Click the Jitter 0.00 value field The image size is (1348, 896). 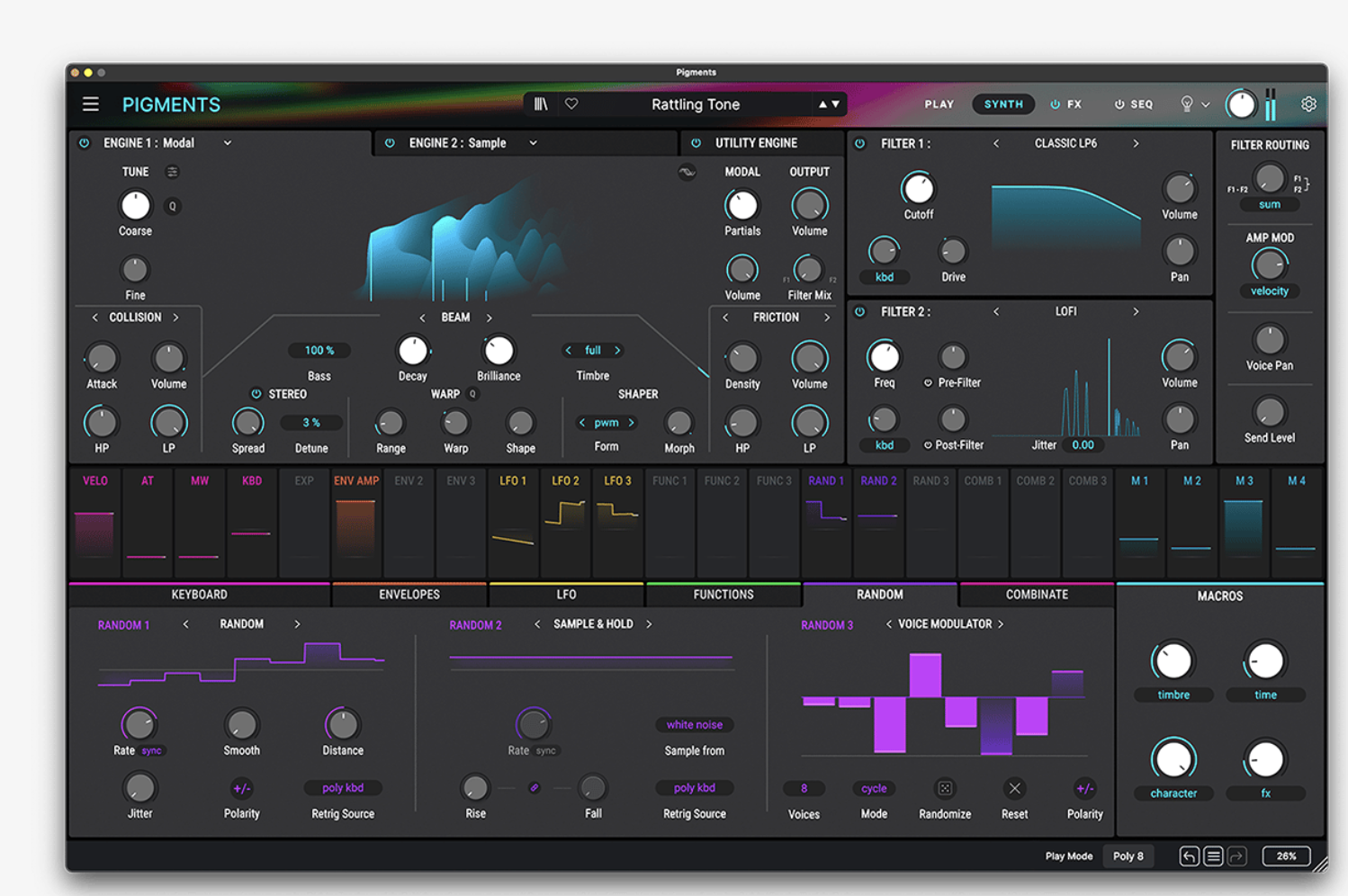click(1083, 445)
